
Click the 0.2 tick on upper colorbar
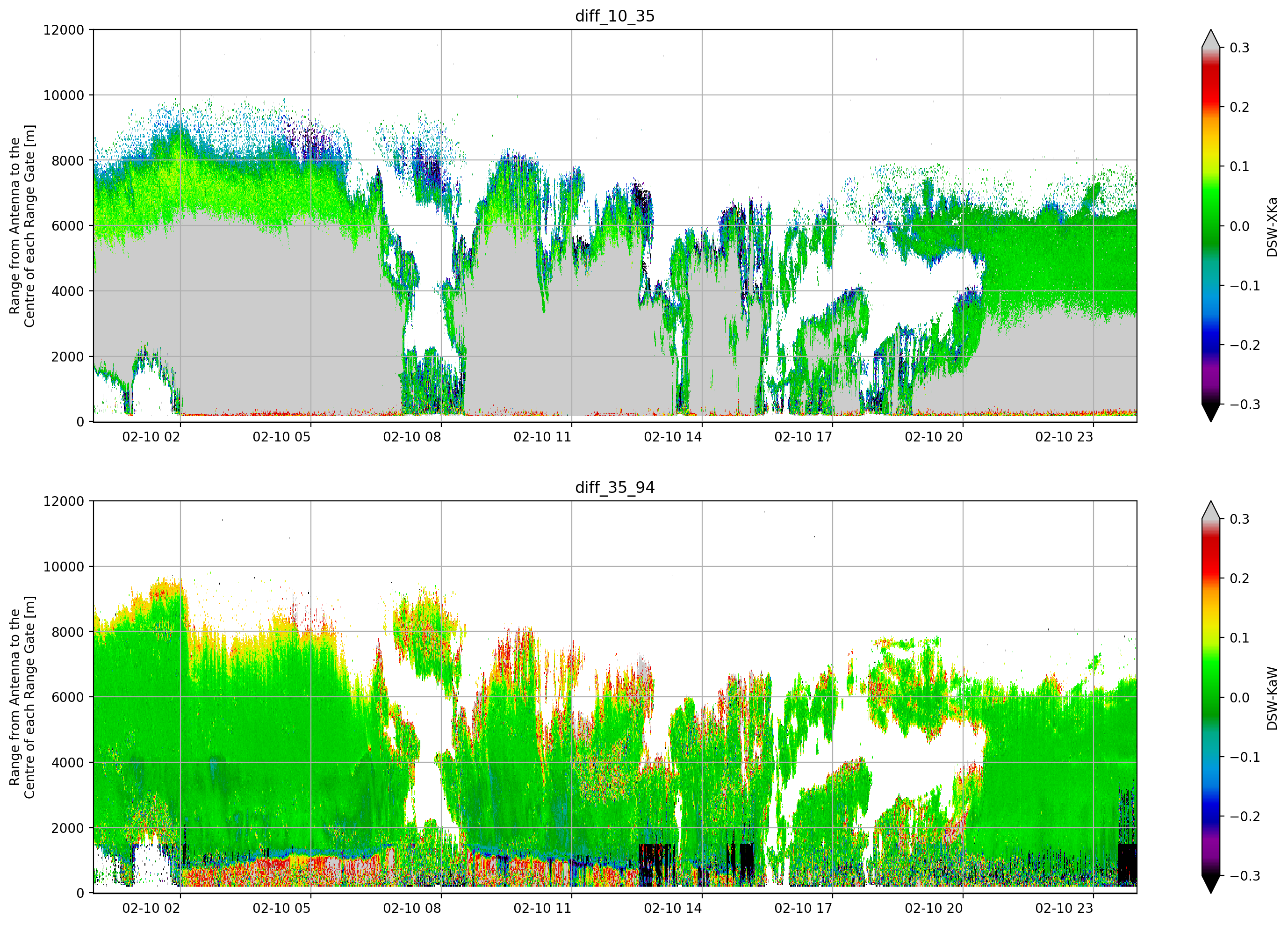[1240, 108]
